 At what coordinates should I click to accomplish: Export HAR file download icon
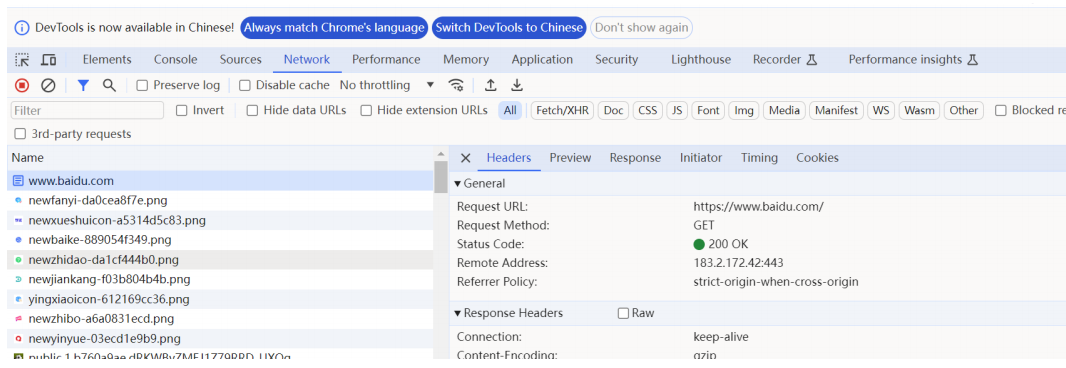click(x=517, y=85)
